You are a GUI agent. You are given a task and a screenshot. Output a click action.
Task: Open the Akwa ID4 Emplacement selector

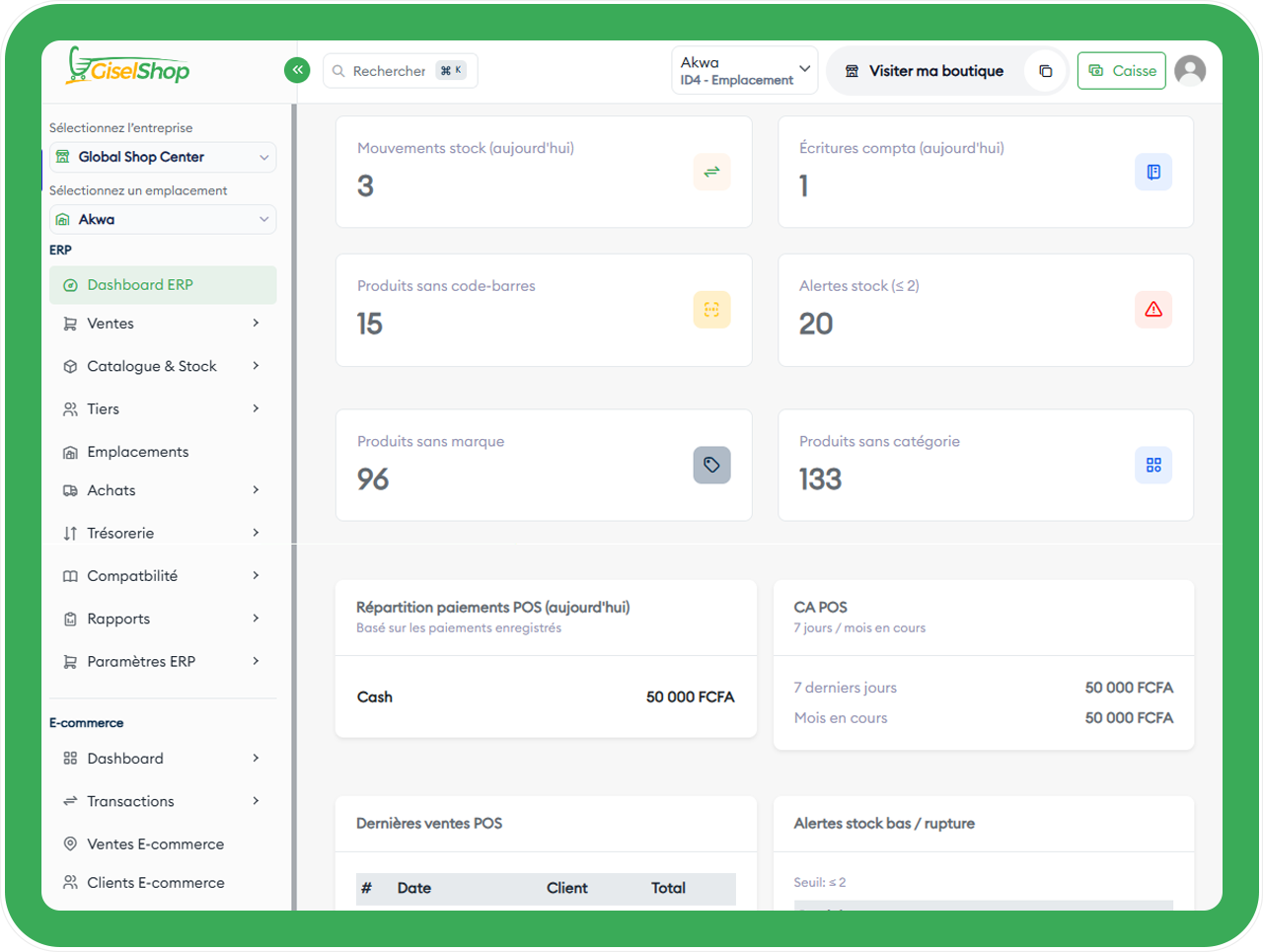click(x=744, y=71)
